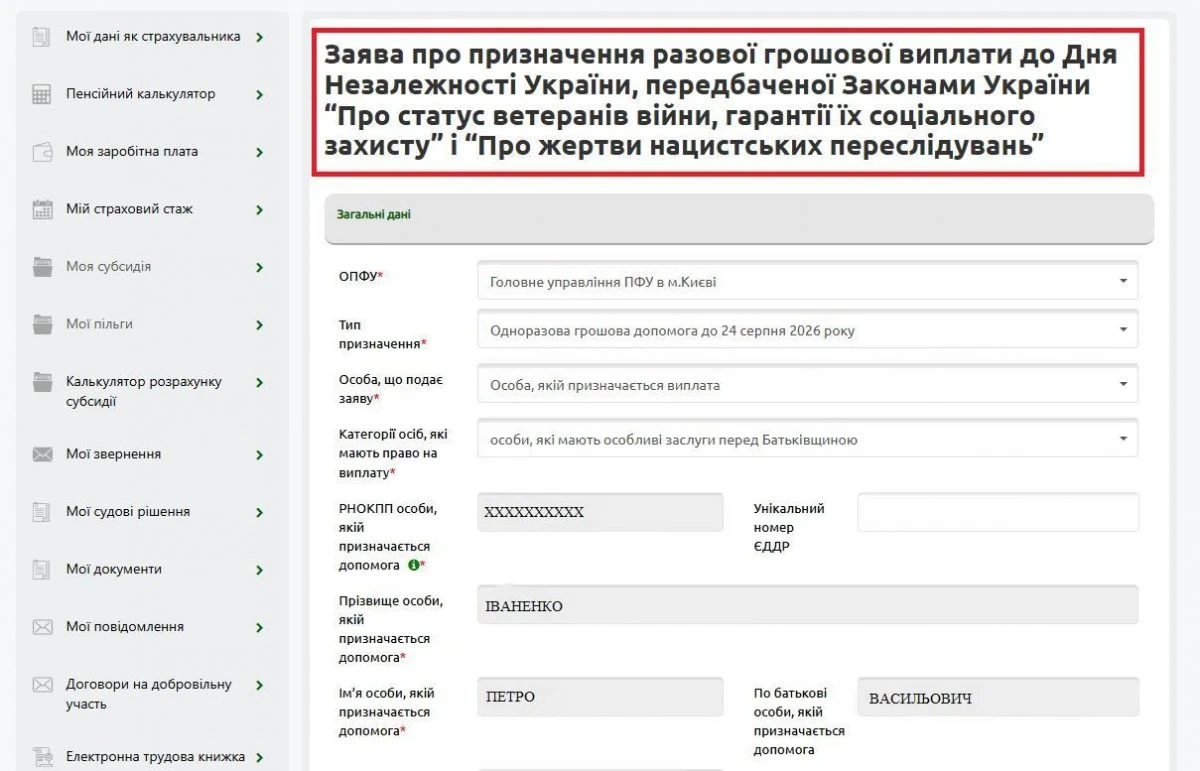This screenshot has height=771, width=1200.
Task: Open Мої дані як страхувальника menu item
Action: pyautogui.click(x=153, y=37)
